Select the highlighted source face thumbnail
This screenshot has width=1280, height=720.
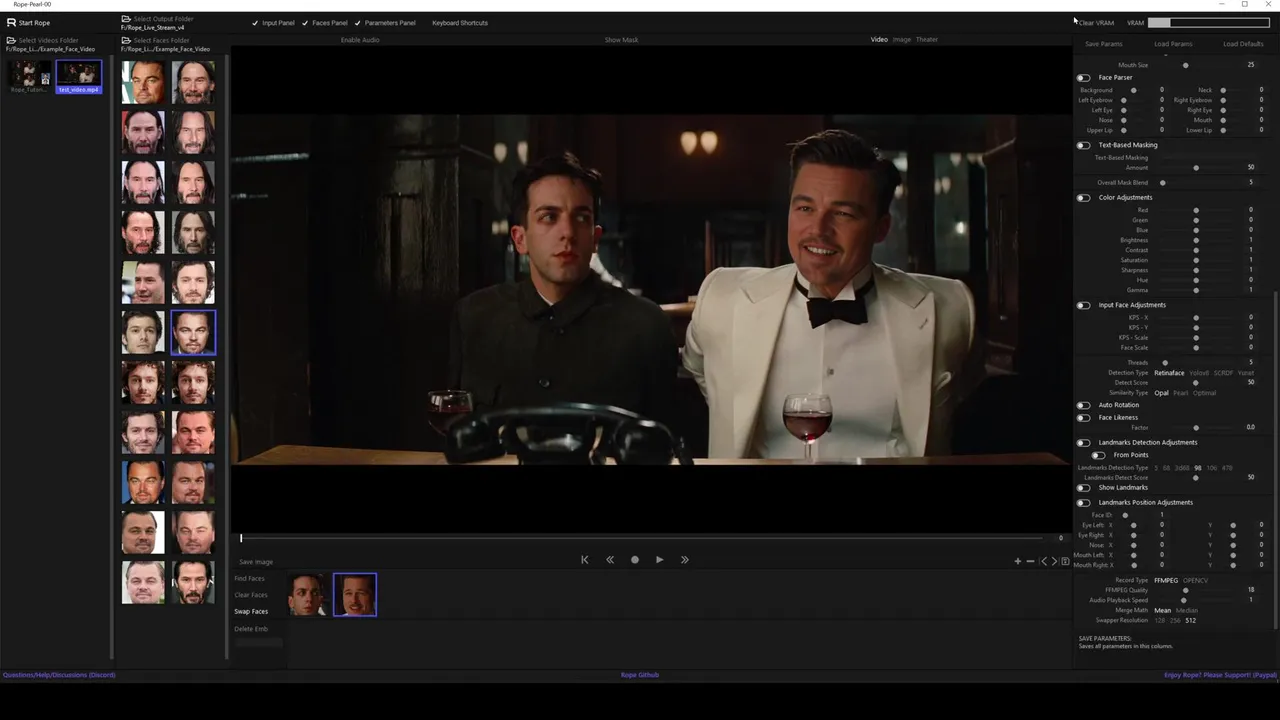pyautogui.click(x=193, y=332)
